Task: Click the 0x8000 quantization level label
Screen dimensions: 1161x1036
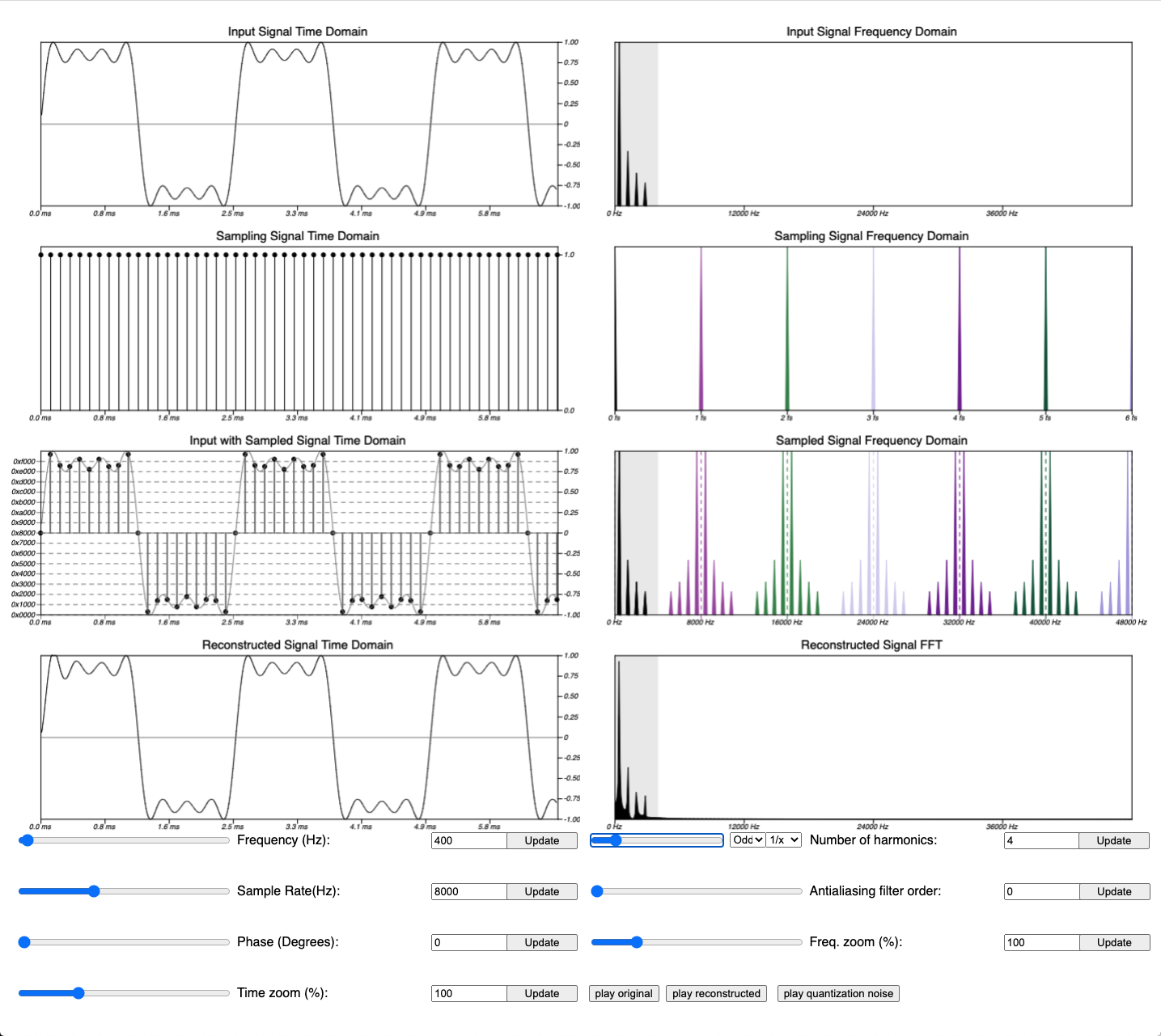Action: (23, 533)
